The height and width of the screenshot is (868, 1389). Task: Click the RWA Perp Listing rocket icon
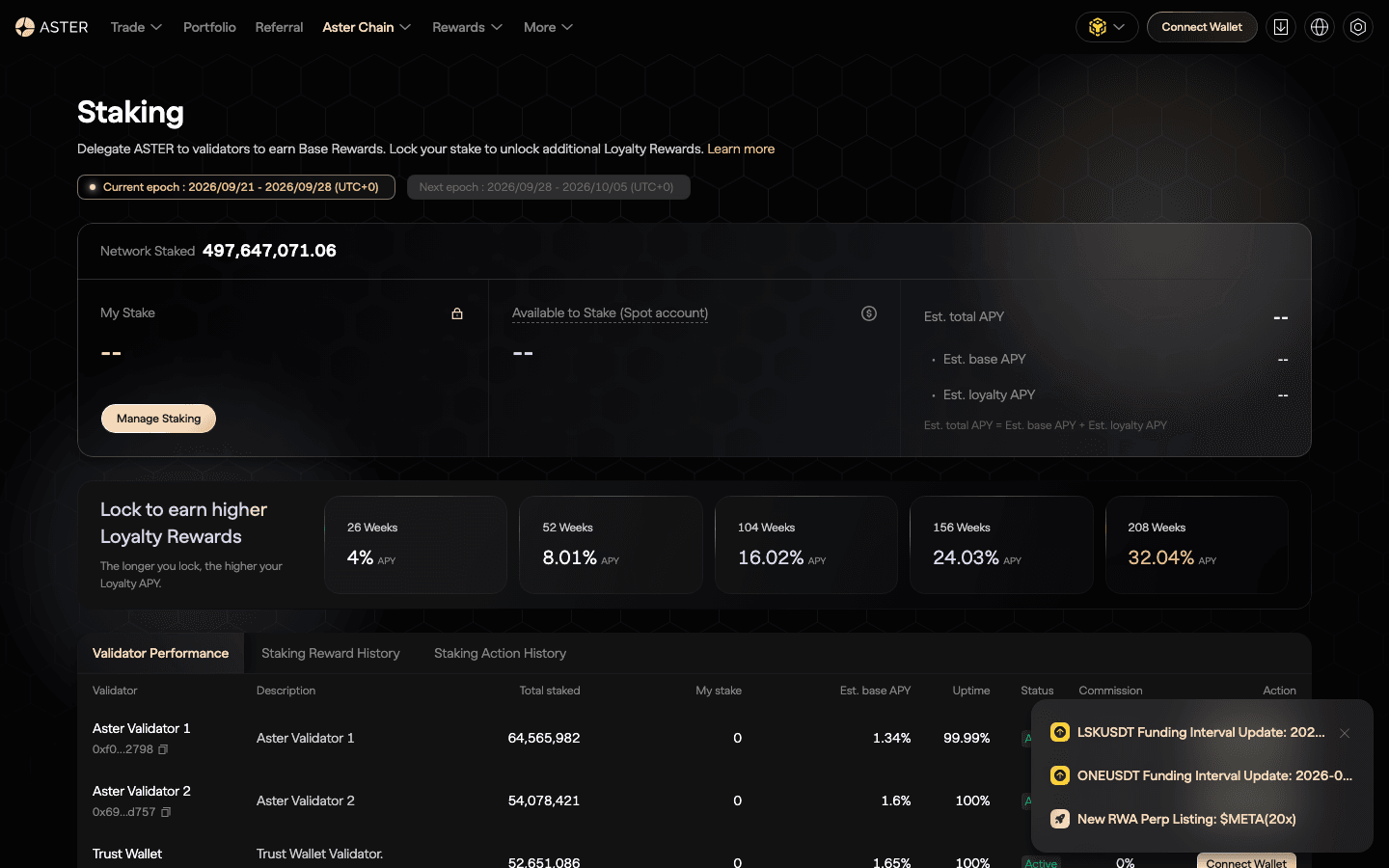tap(1060, 819)
